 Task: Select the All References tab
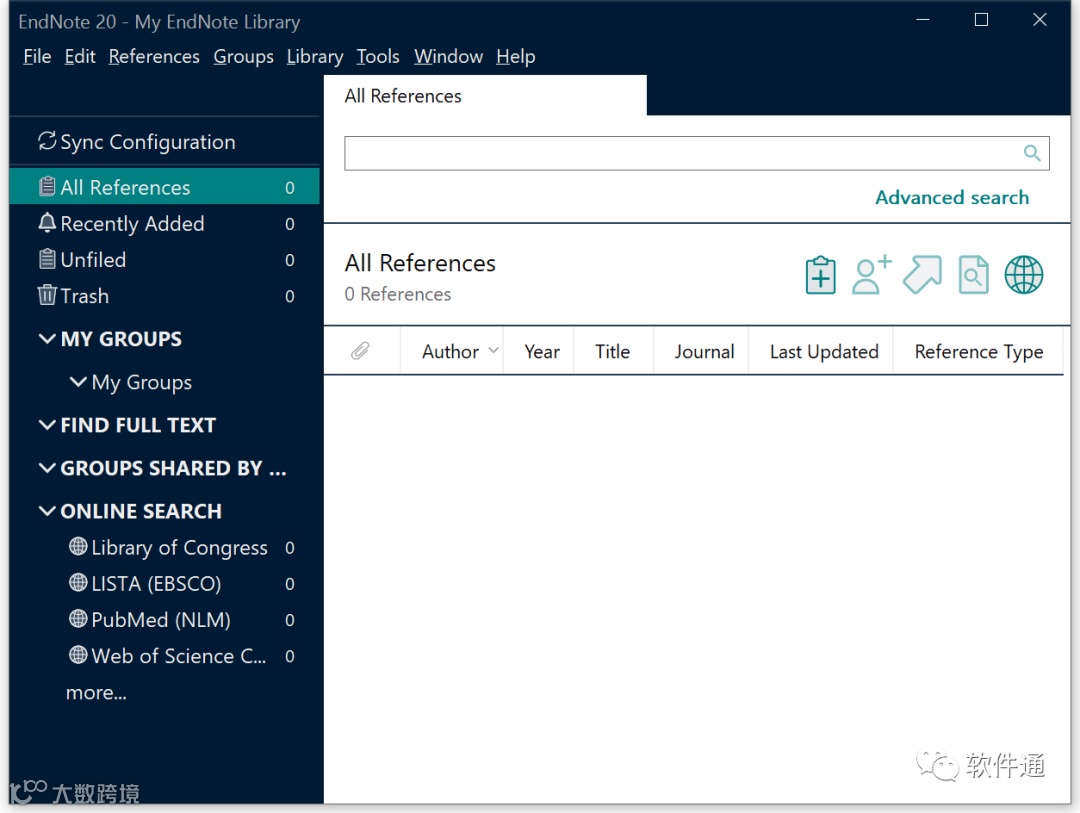485,96
